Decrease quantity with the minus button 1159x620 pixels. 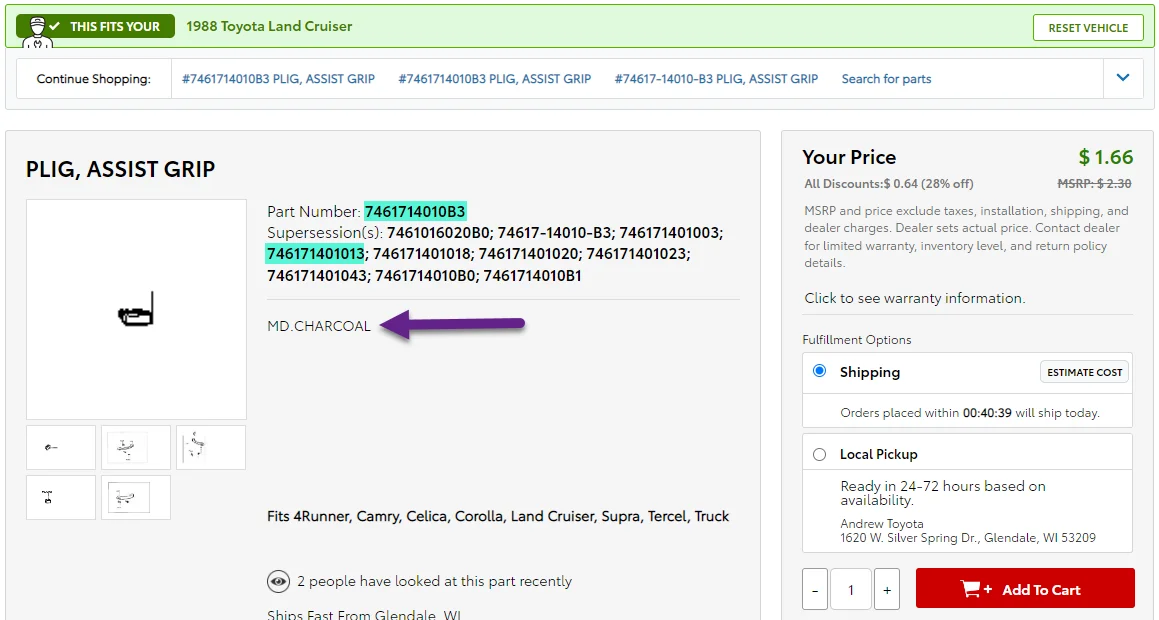pyautogui.click(x=815, y=590)
